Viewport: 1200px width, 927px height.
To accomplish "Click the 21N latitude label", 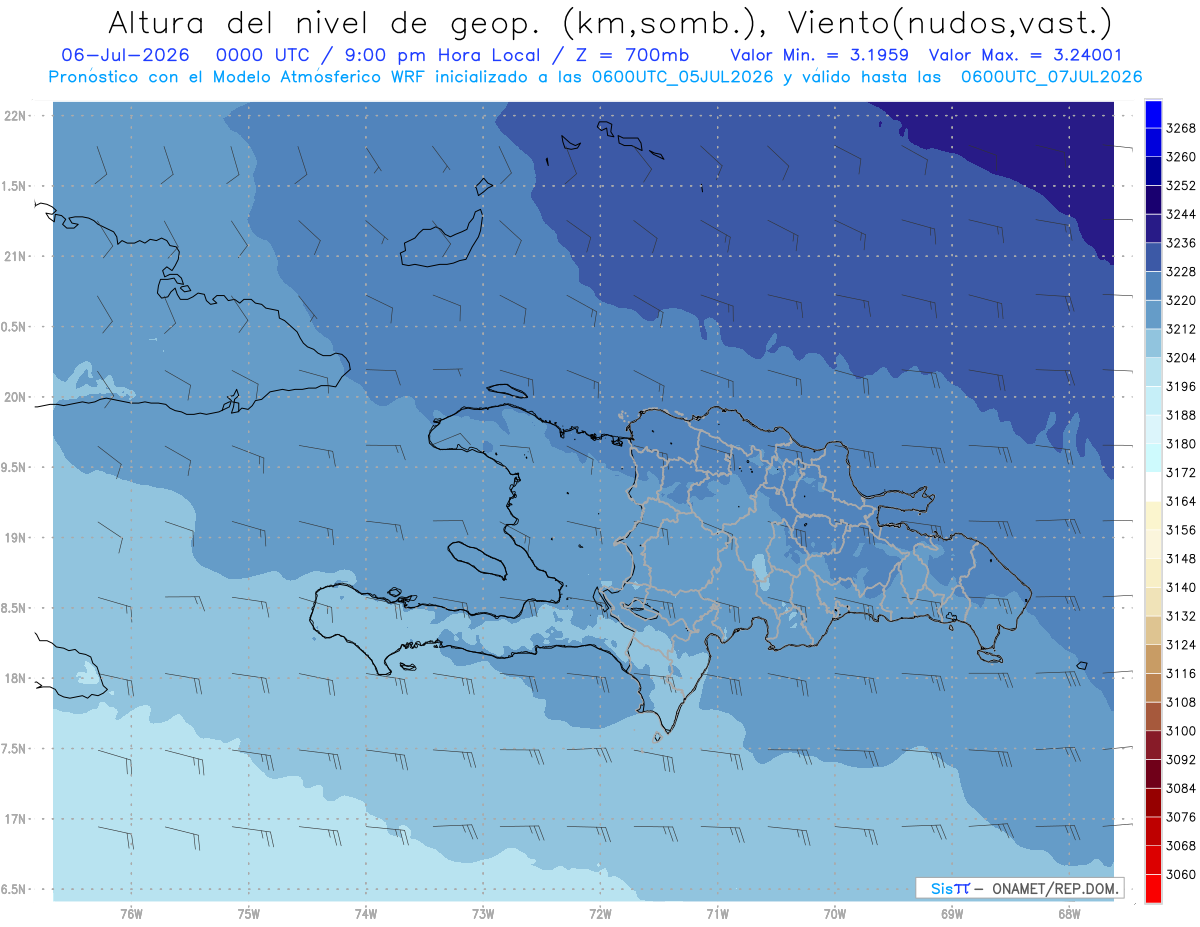I will click(x=15, y=257).
